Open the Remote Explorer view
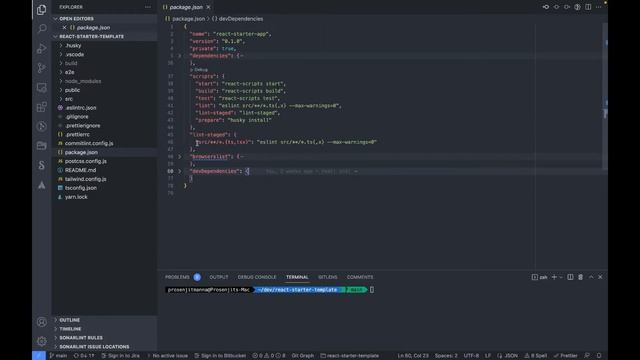 click(x=42, y=87)
